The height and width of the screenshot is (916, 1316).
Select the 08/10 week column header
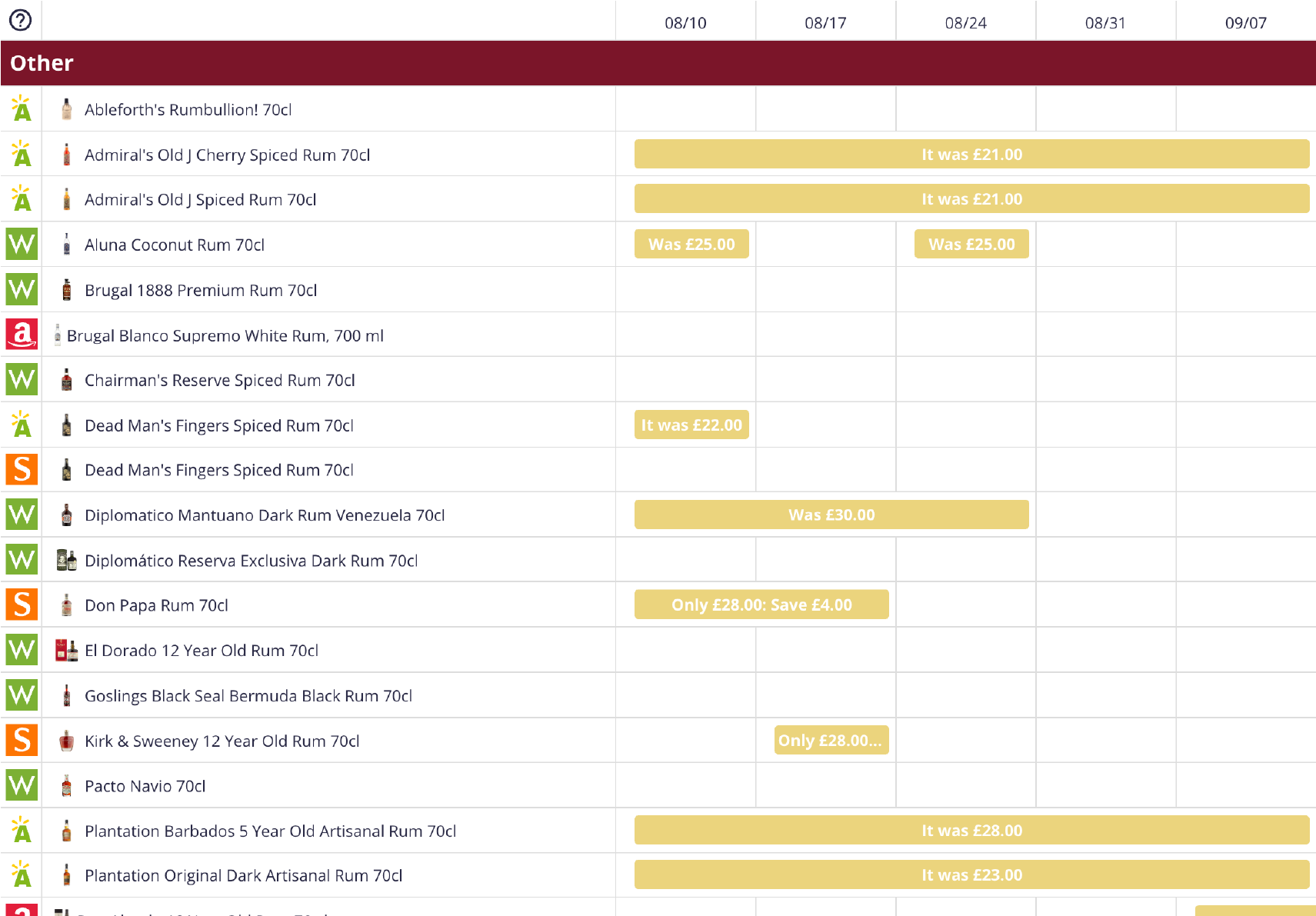tap(685, 22)
